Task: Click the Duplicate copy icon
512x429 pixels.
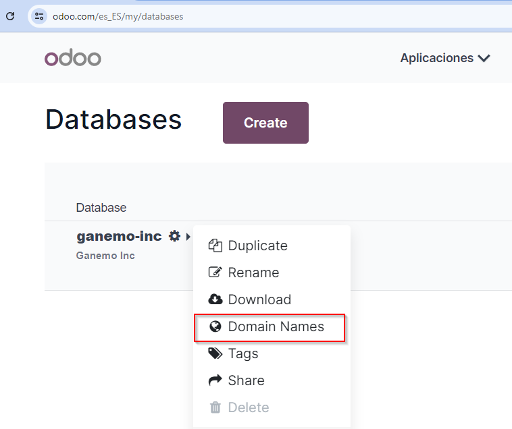Action: pyautogui.click(x=215, y=246)
